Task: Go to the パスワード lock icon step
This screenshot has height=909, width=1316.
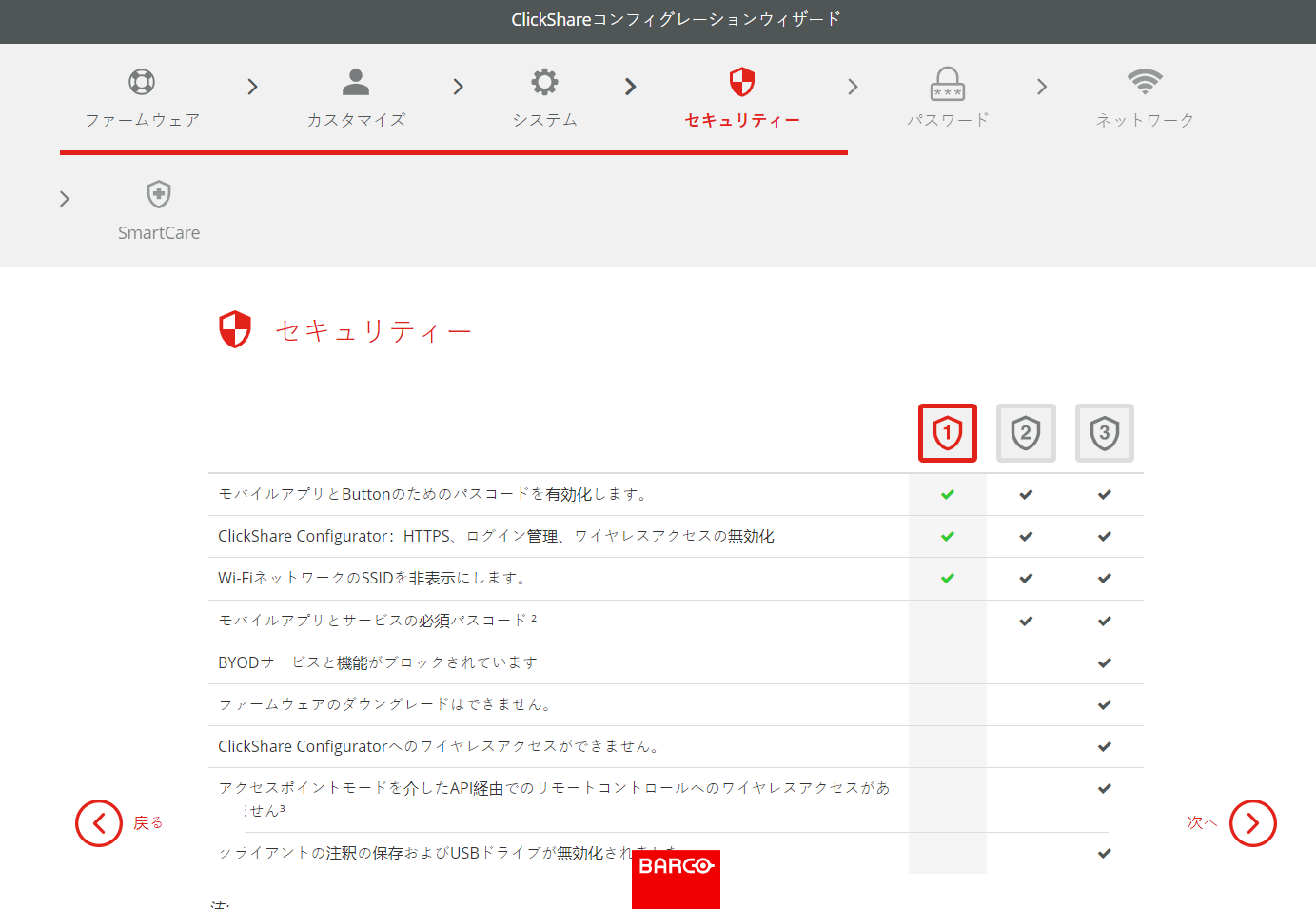Action: [x=948, y=84]
